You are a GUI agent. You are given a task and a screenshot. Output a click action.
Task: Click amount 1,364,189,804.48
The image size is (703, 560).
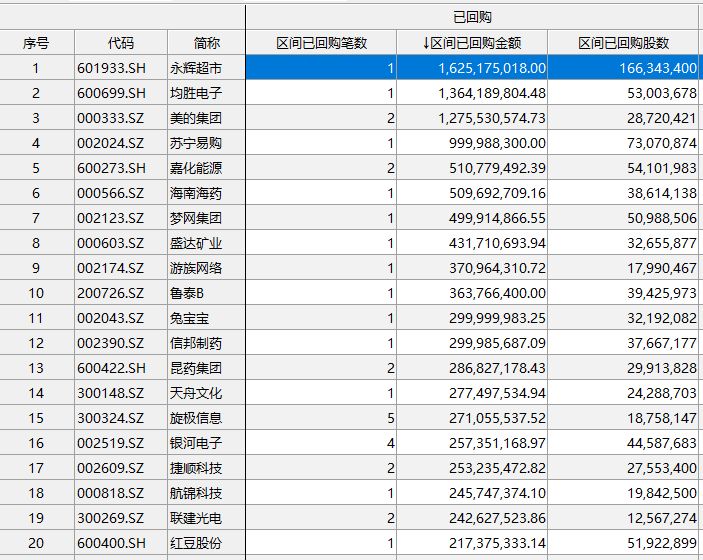pos(492,93)
